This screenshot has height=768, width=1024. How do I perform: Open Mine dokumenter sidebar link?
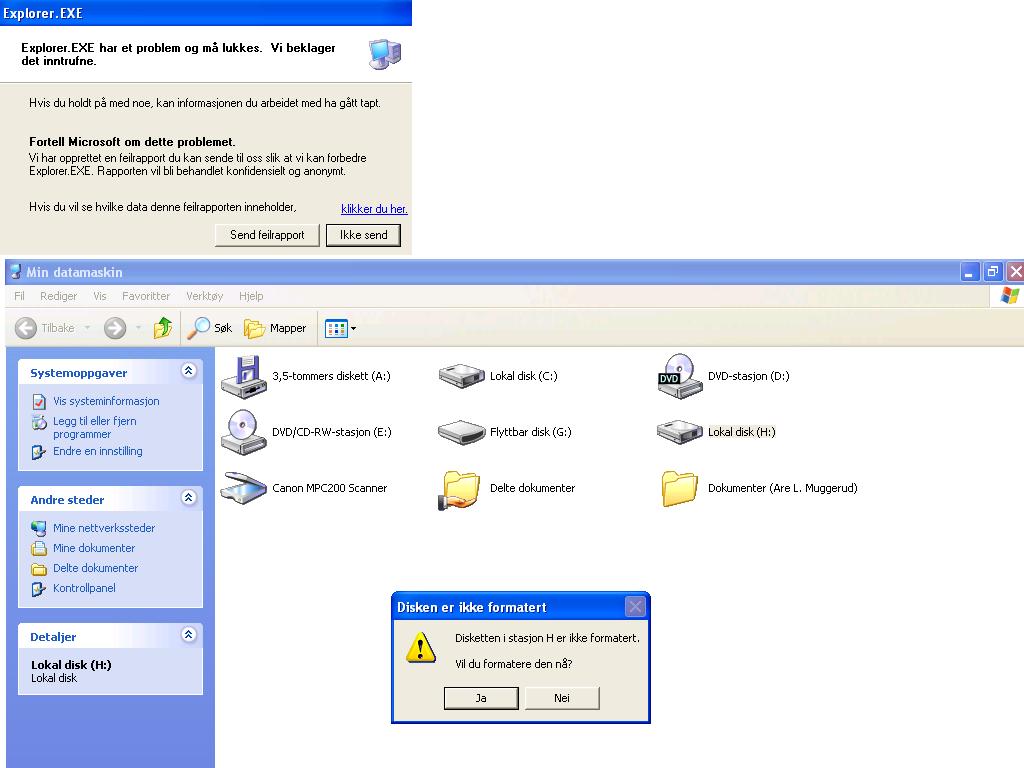point(94,548)
